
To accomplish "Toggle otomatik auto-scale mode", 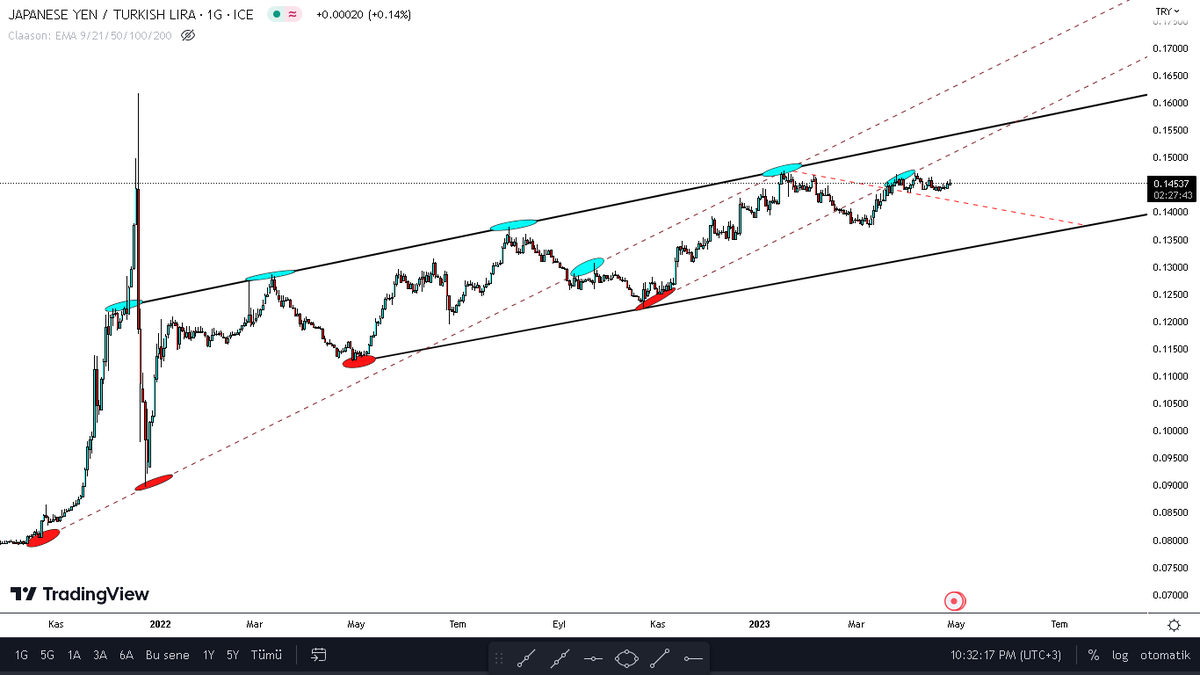I will click(x=1164, y=655).
